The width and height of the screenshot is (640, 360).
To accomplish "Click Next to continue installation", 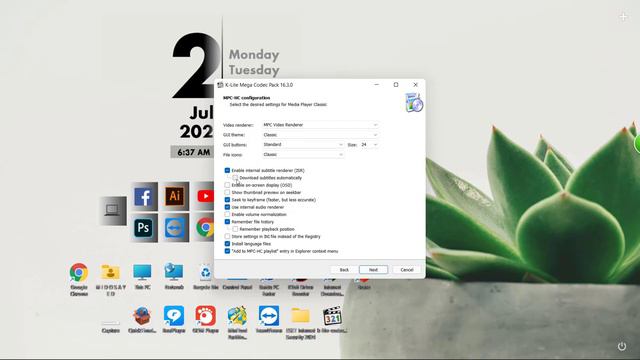I will [x=373, y=270].
